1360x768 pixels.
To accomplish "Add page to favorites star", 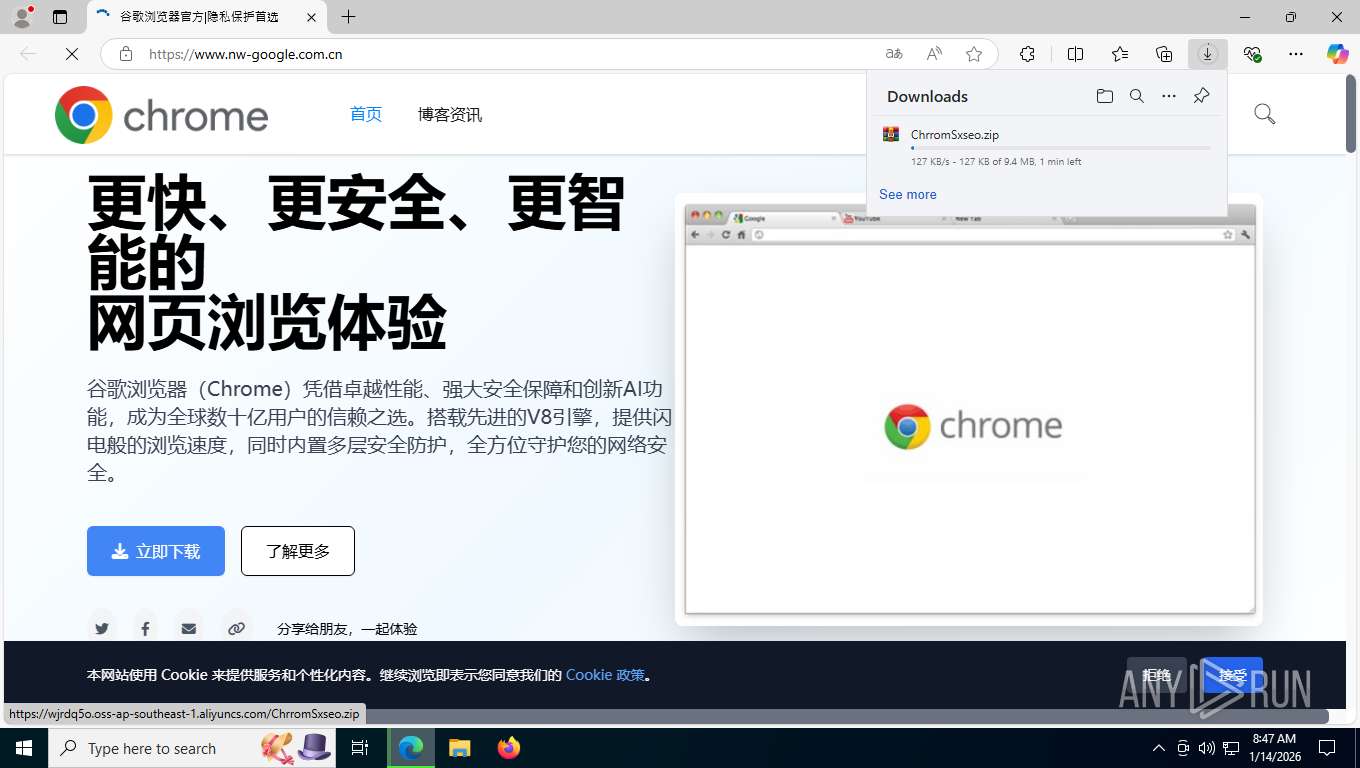I will coord(974,54).
